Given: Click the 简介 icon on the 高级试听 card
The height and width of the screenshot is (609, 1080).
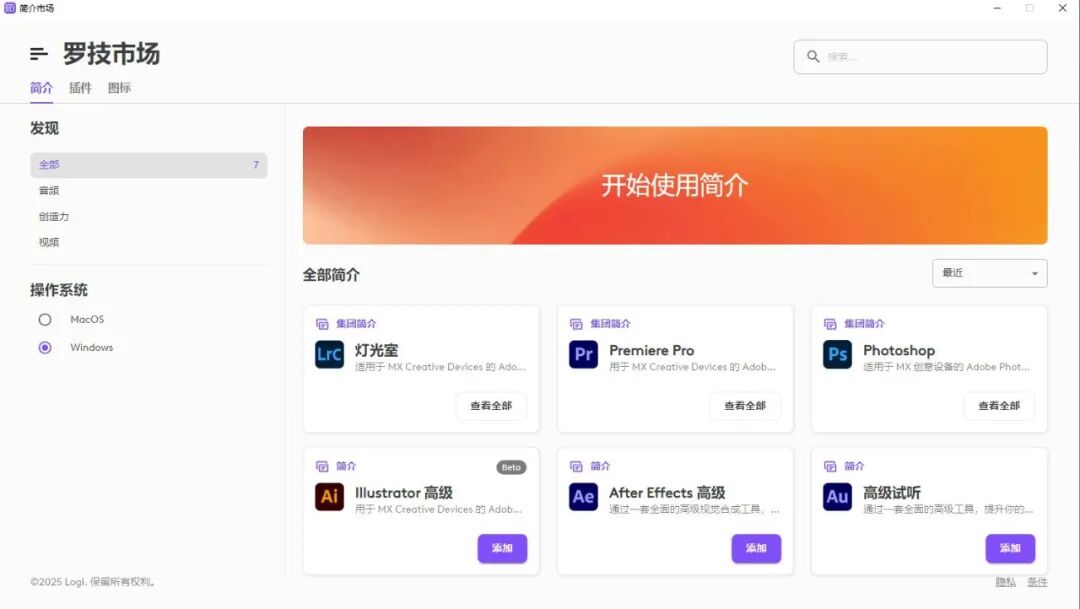Looking at the screenshot, I should point(830,466).
